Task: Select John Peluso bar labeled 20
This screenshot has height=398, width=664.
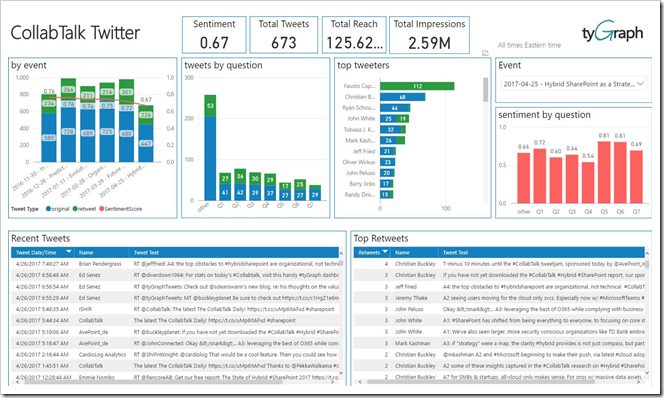Action: click(387, 173)
